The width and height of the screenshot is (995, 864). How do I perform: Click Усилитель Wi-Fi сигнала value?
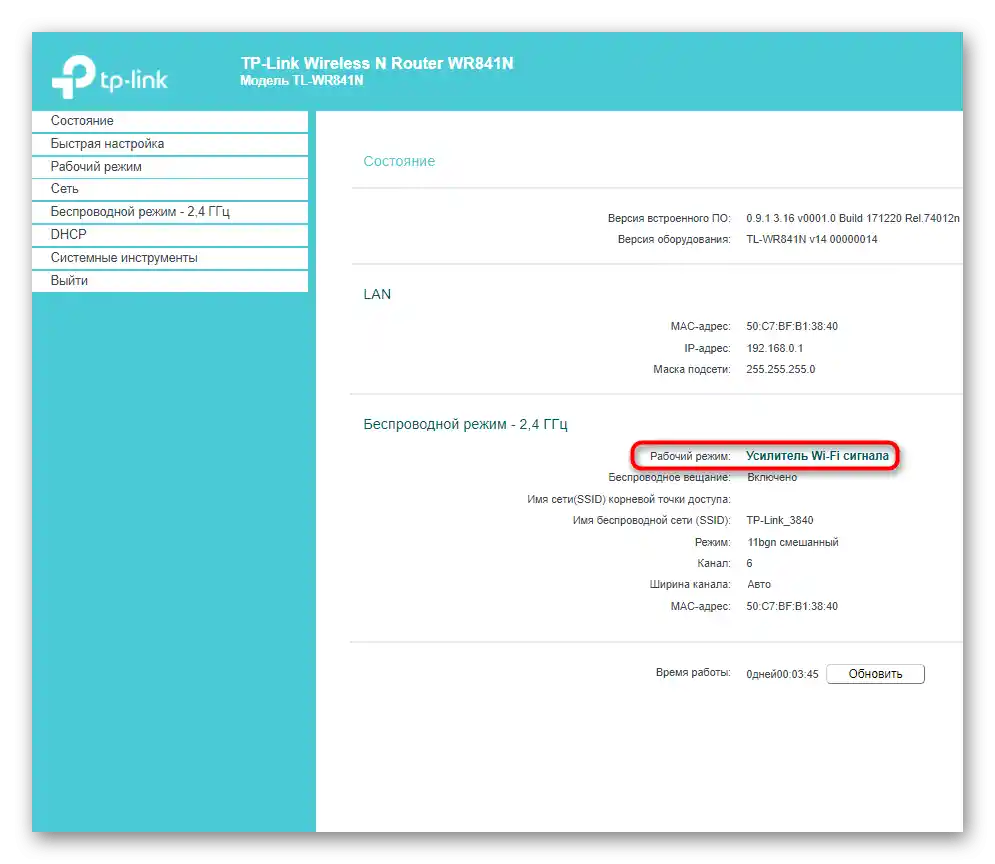point(817,456)
